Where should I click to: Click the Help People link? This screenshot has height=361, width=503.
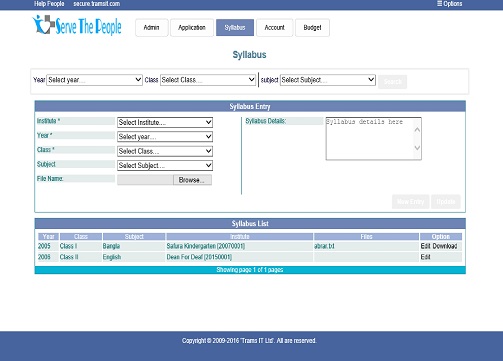(49, 4)
